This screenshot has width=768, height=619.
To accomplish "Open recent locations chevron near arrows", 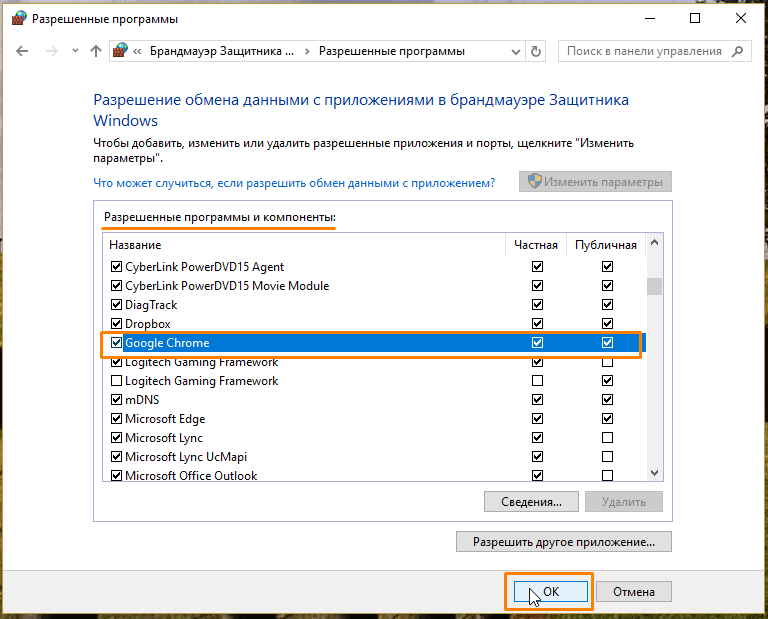I will click(x=75, y=50).
